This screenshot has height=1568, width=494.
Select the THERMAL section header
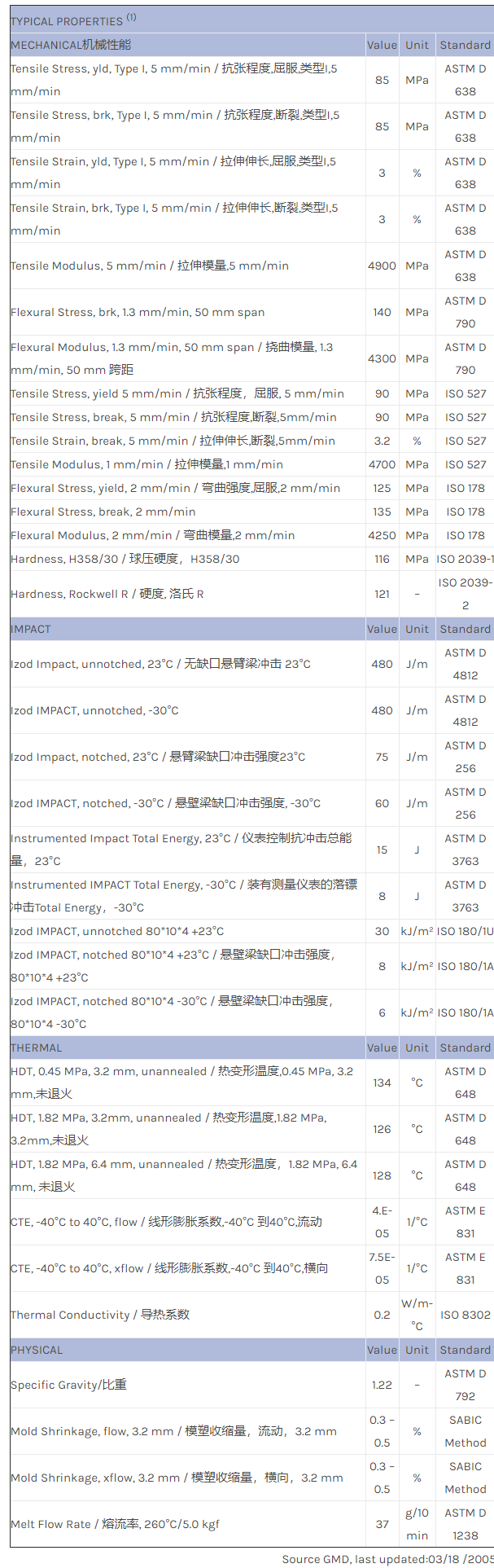(37, 1048)
